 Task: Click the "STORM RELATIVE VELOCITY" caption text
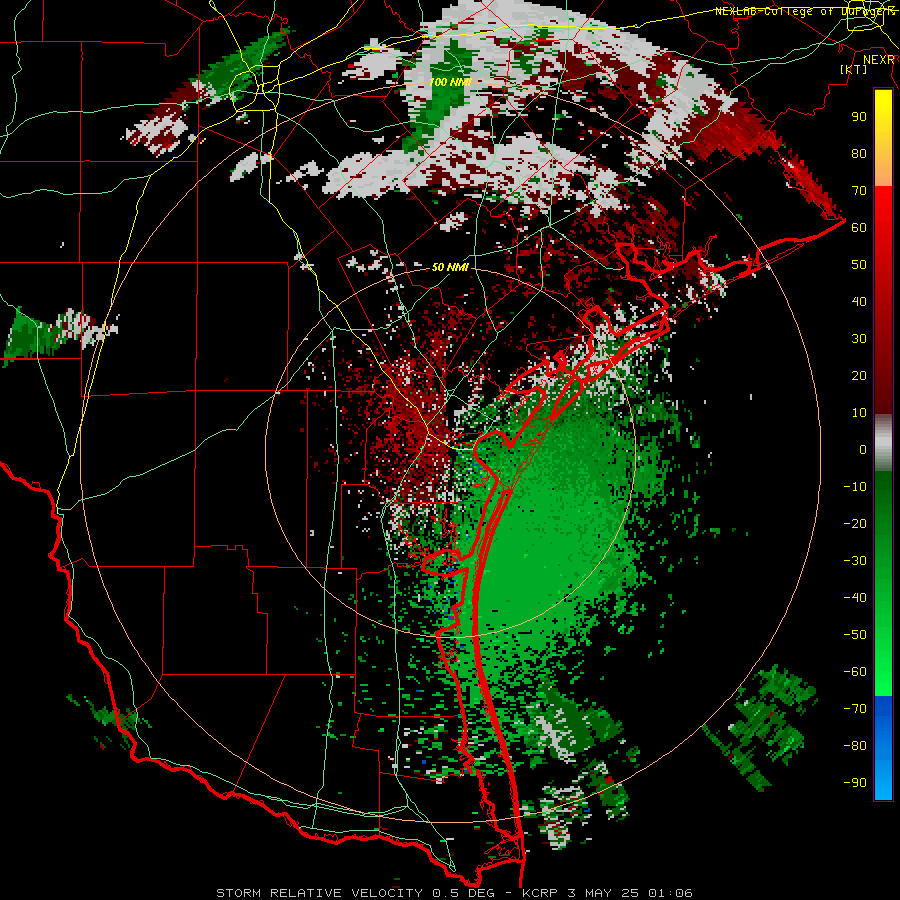pos(319,893)
